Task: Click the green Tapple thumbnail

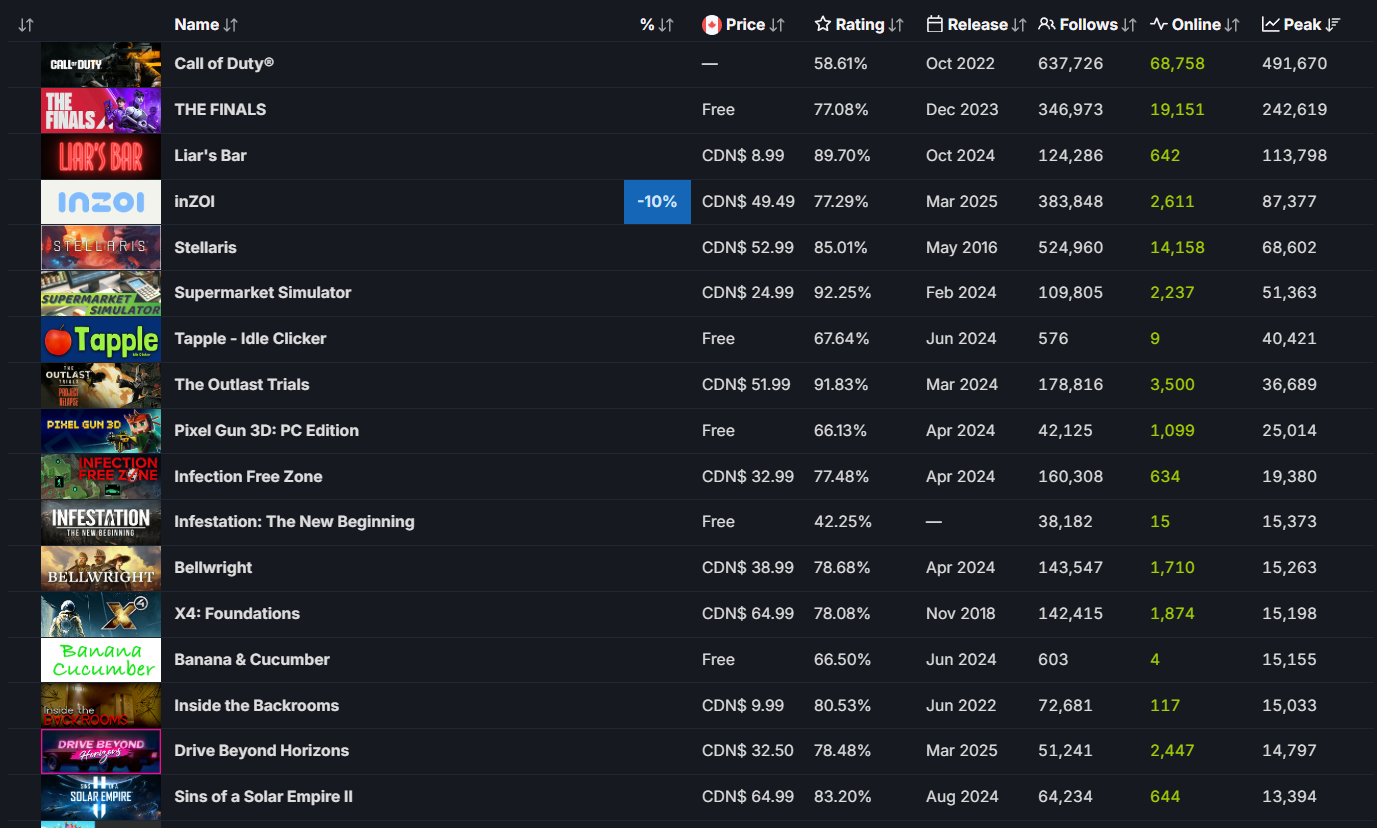Action: (x=101, y=339)
